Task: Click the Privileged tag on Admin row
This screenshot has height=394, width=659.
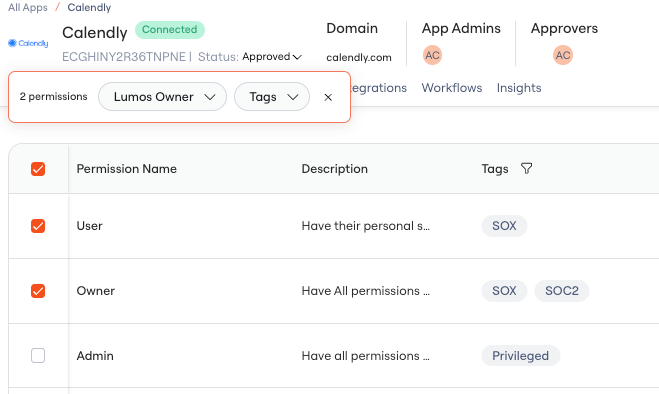Action: [520, 356]
